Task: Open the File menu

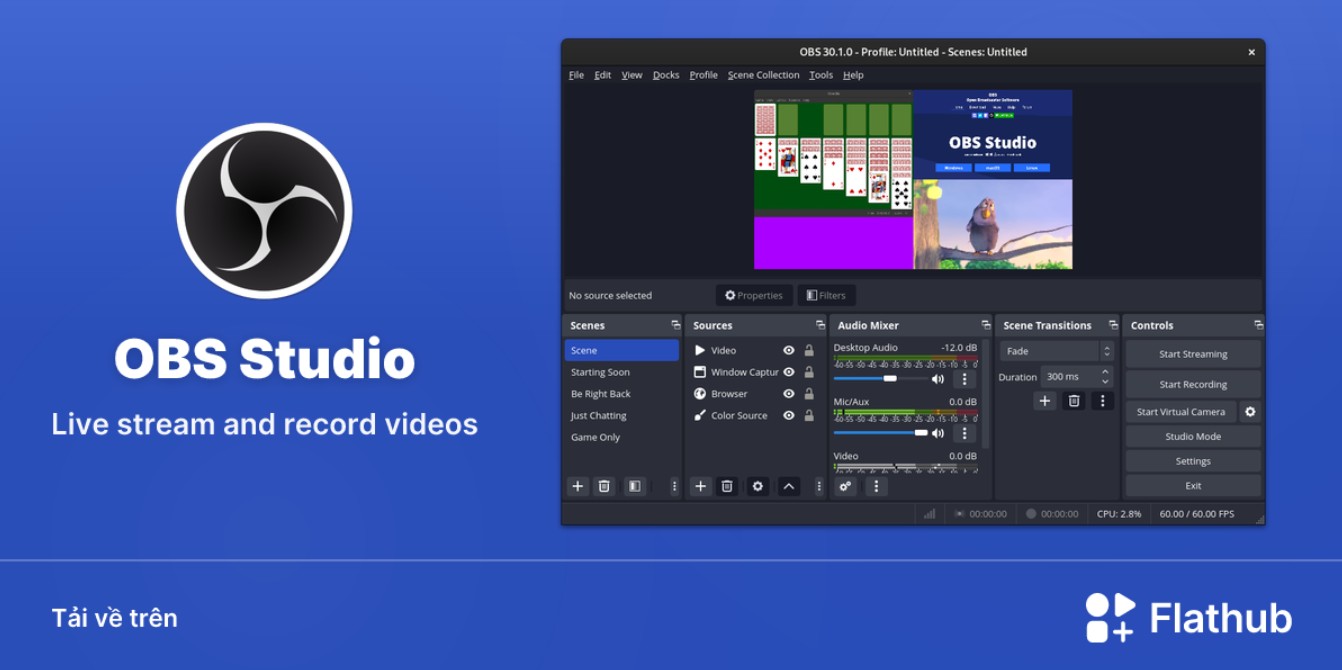Action: coord(576,75)
